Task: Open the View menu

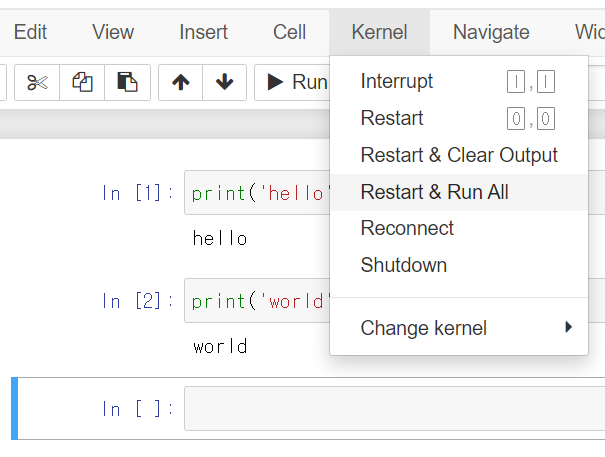Action: click(x=113, y=32)
